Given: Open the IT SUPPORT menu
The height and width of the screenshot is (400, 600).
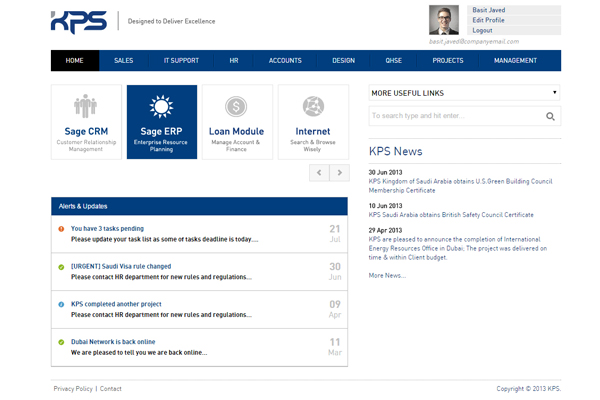Looking at the screenshot, I should tap(181, 61).
